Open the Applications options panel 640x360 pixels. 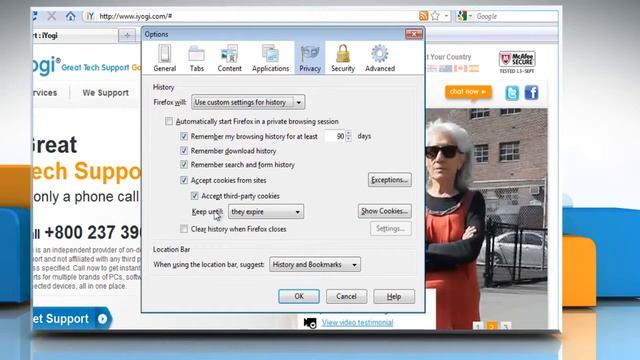[x=270, y=58]
